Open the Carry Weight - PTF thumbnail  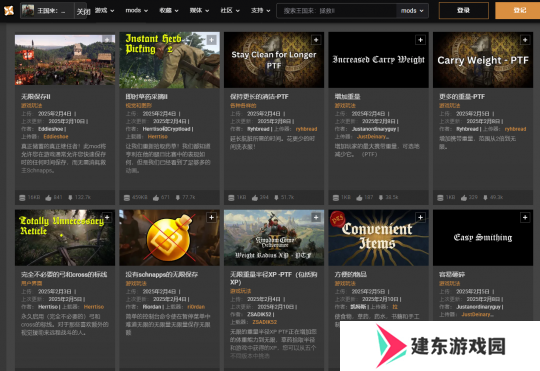pyautogui.click(x=483, y=60)
